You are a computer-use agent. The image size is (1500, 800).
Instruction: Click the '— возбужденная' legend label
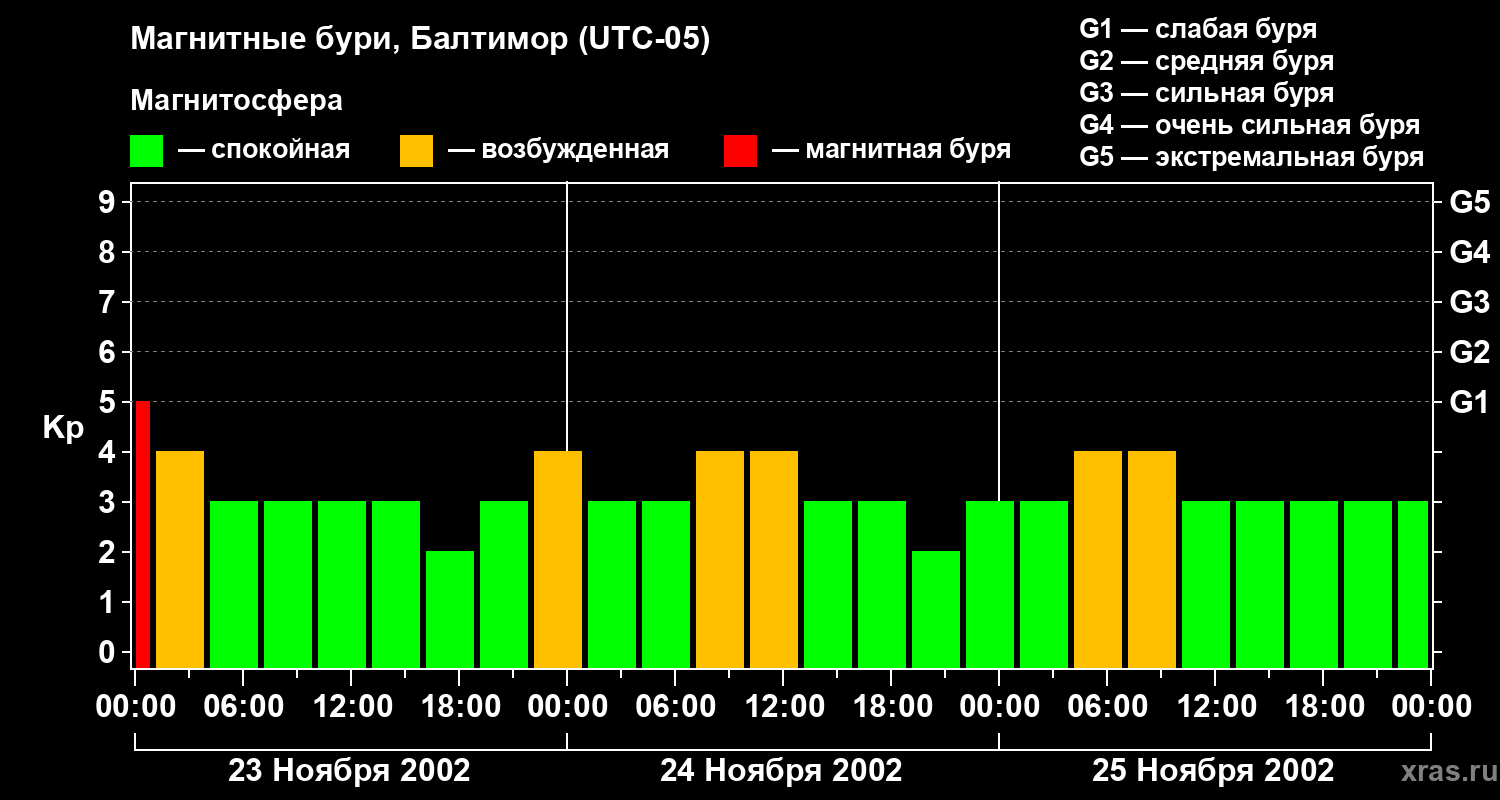pos(558,150)
